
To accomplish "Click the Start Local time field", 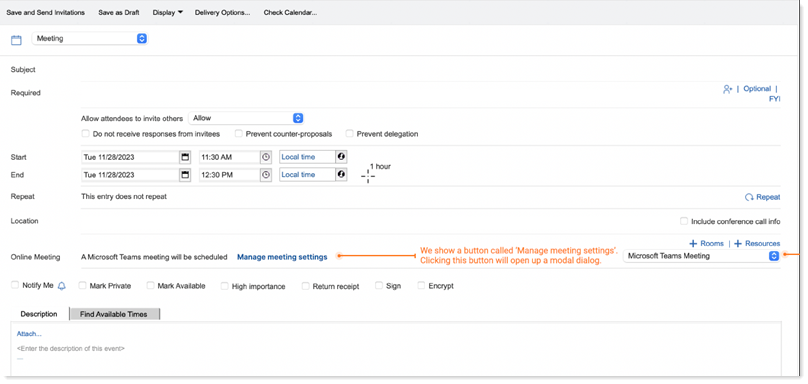I will pyautogui.click(x=307, y=157).
